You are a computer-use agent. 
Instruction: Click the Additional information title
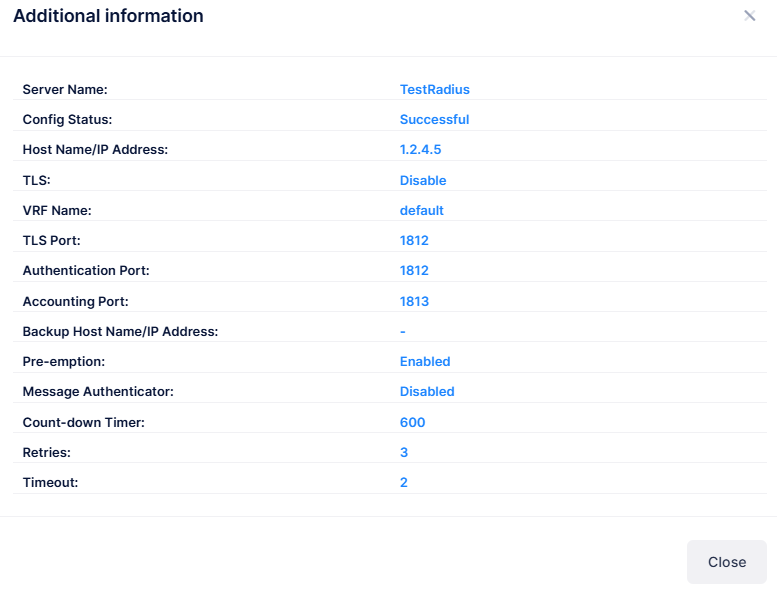(108, 16)
